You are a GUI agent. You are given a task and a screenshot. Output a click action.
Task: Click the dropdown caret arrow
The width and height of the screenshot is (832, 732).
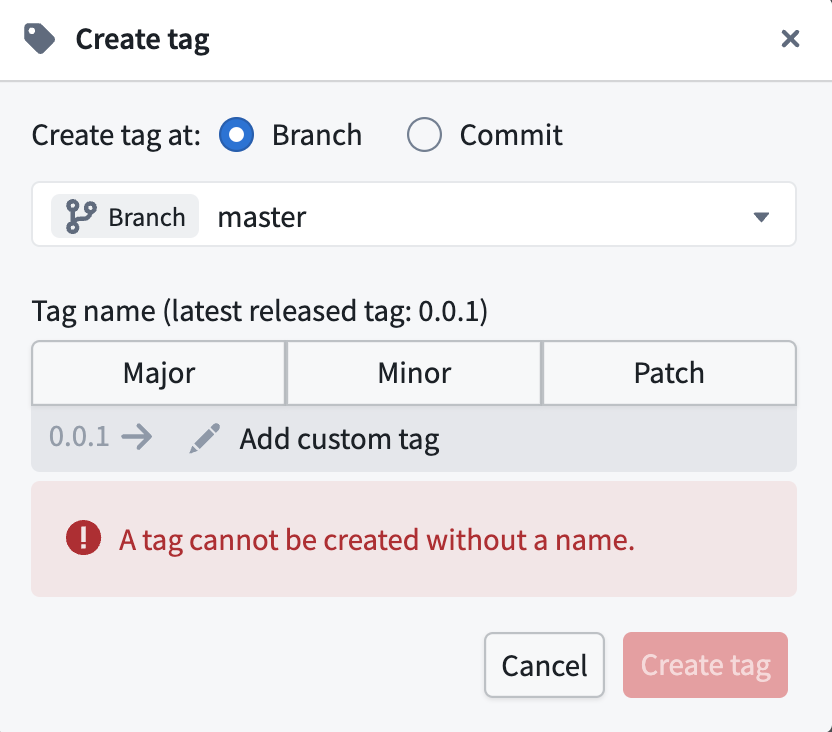point(761,217)
